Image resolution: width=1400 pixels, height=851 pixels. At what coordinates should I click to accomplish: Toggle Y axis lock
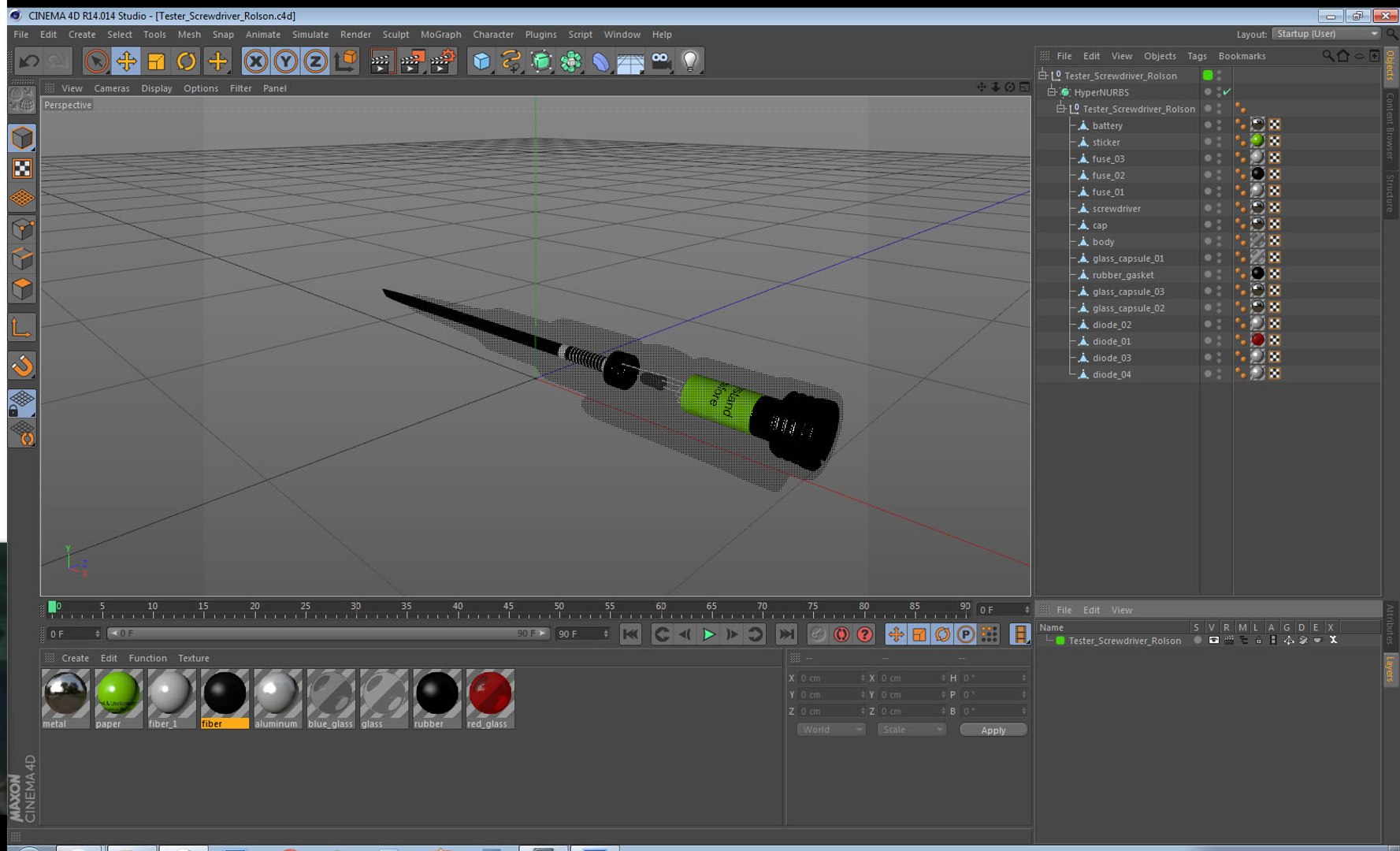[x=285, y=61]
